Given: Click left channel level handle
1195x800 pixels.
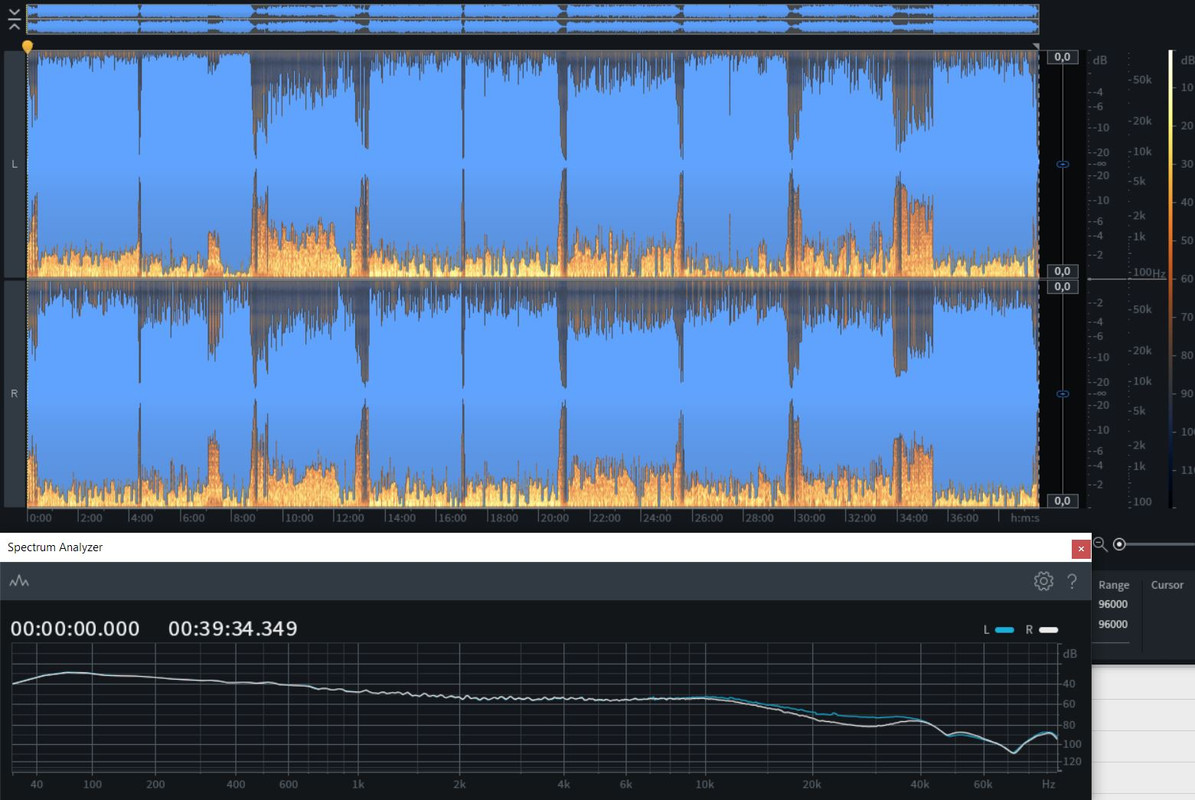Looking at the screenshot, I should click(1062, 165).
